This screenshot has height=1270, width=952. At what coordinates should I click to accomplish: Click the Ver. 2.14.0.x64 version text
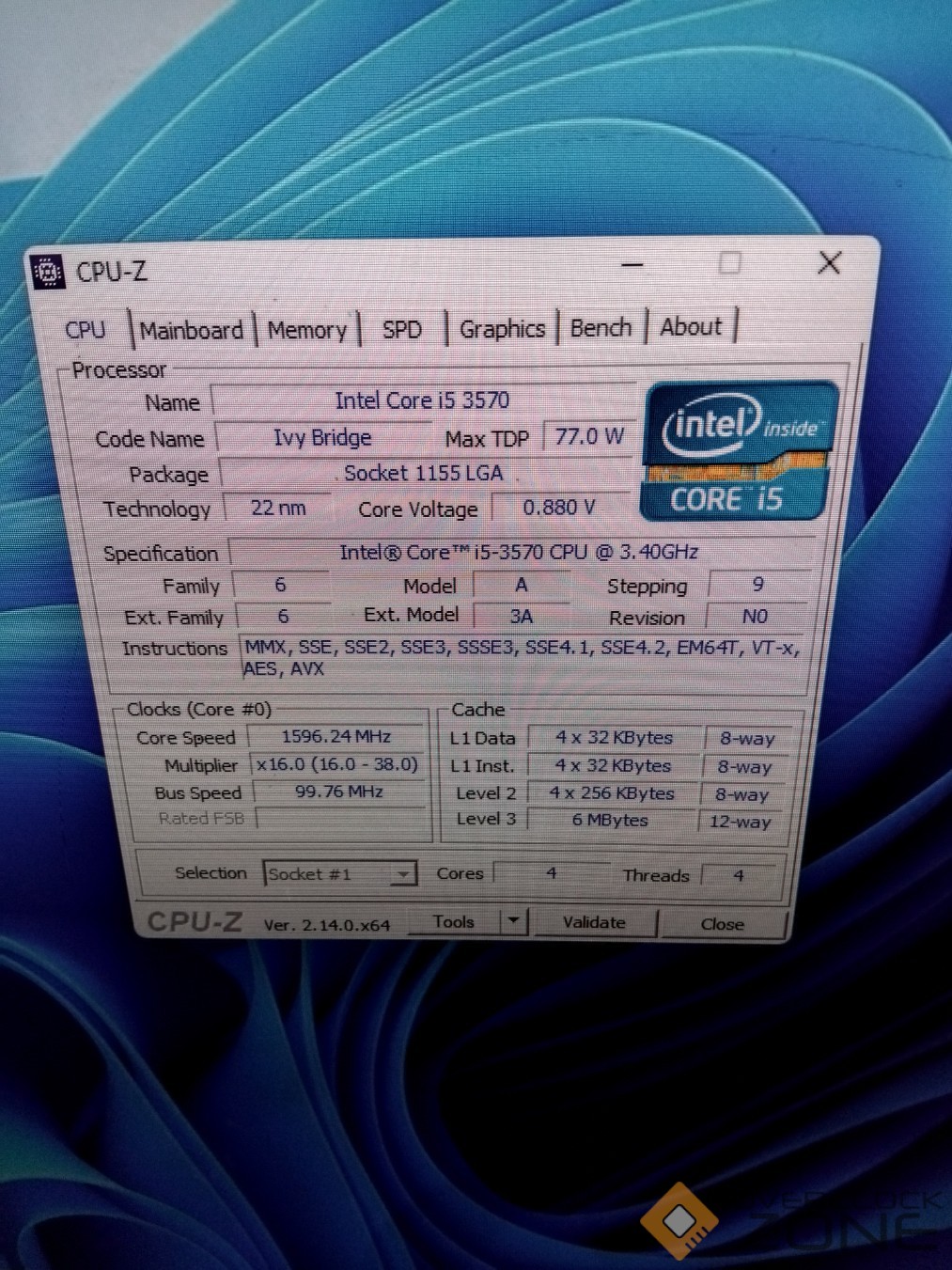coord(327,925)
